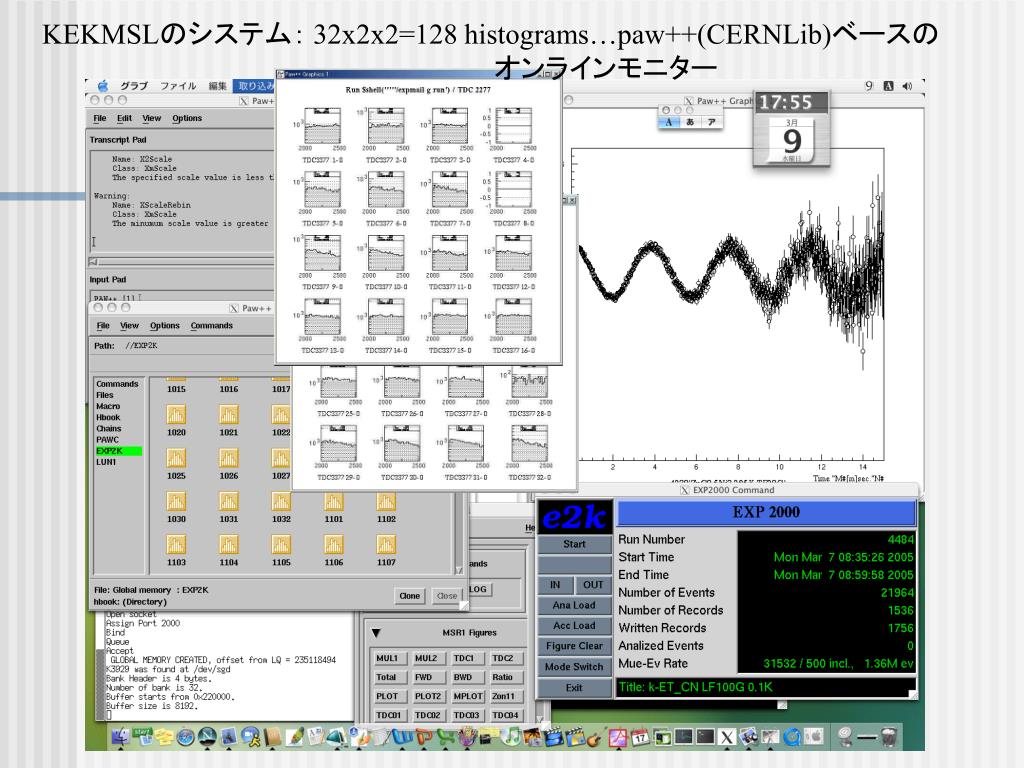Collapse the MSR1 Figures triangle
This screenshot has width=1024, height=768.
(376, 633)
